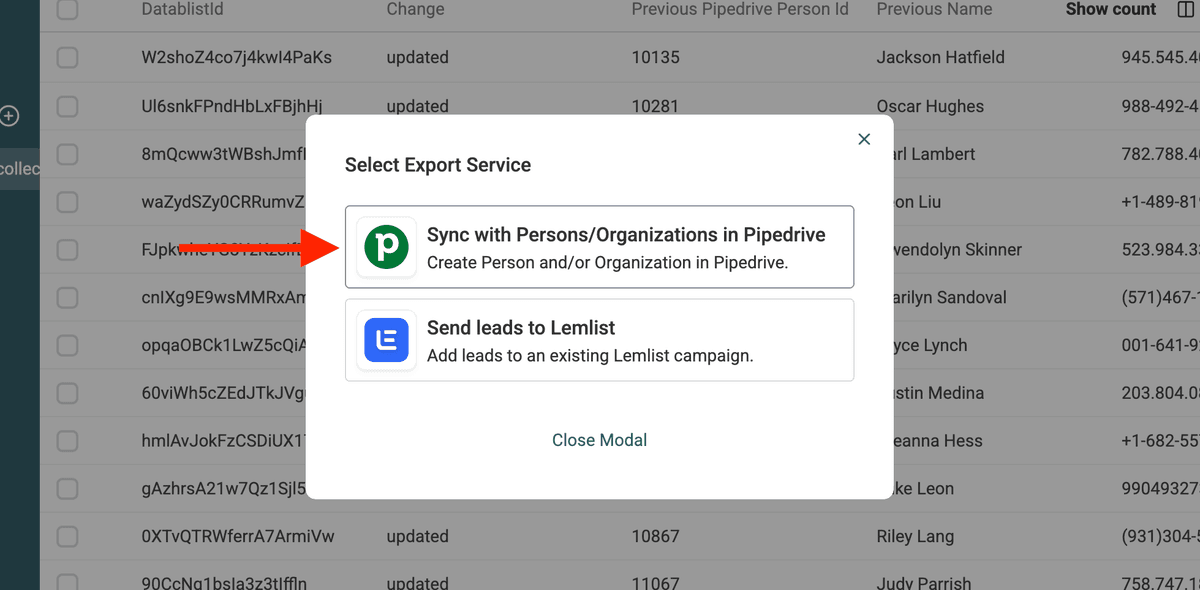Click the Ul6snkFPndHbLxFBjhHj cell

[232, 106]
